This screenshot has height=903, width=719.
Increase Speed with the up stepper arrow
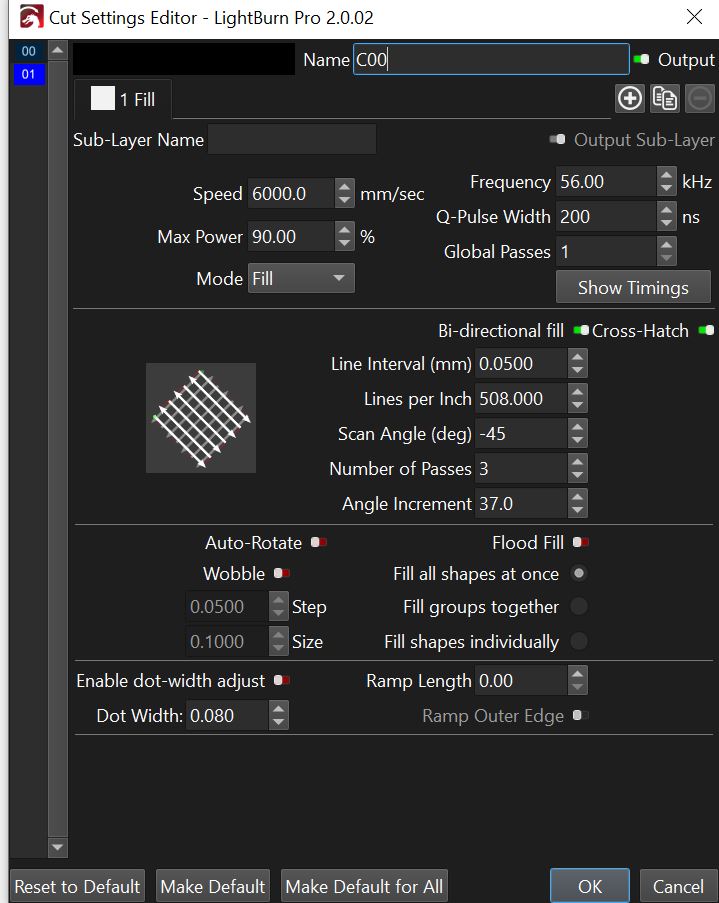pyautogui.click(x=344, y=187)
